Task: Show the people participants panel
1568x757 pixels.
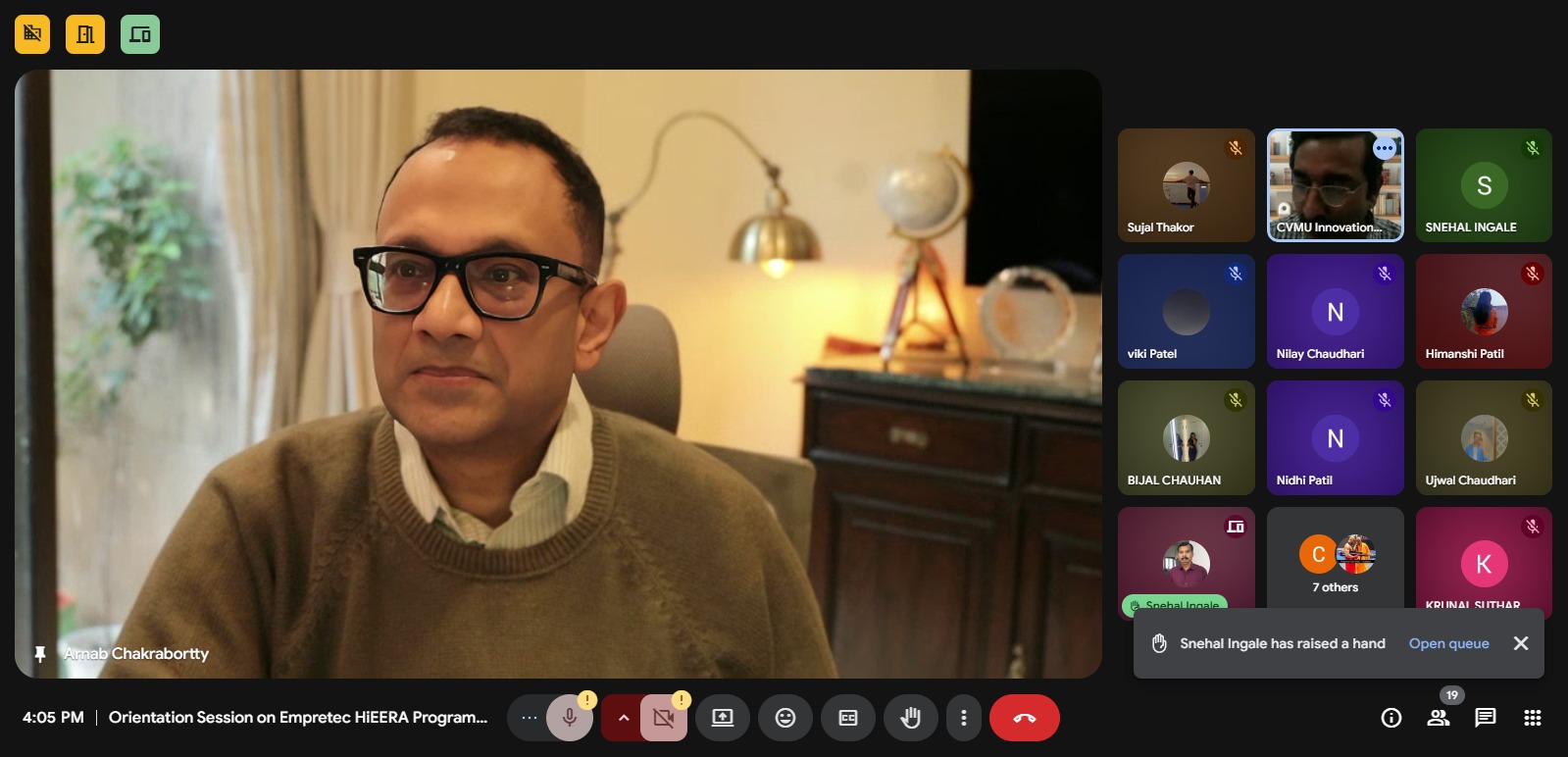Action: [x=1439, y=718]
